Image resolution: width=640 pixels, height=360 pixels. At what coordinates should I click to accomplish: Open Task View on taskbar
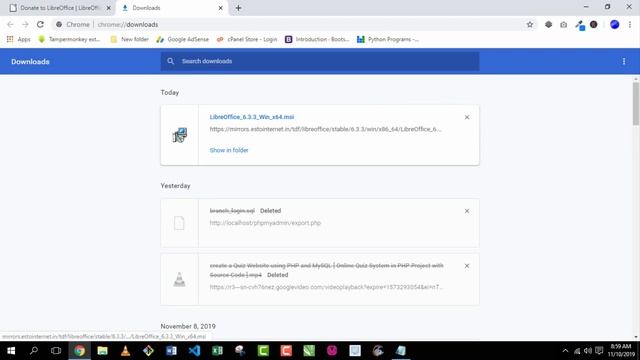[56, 351]
